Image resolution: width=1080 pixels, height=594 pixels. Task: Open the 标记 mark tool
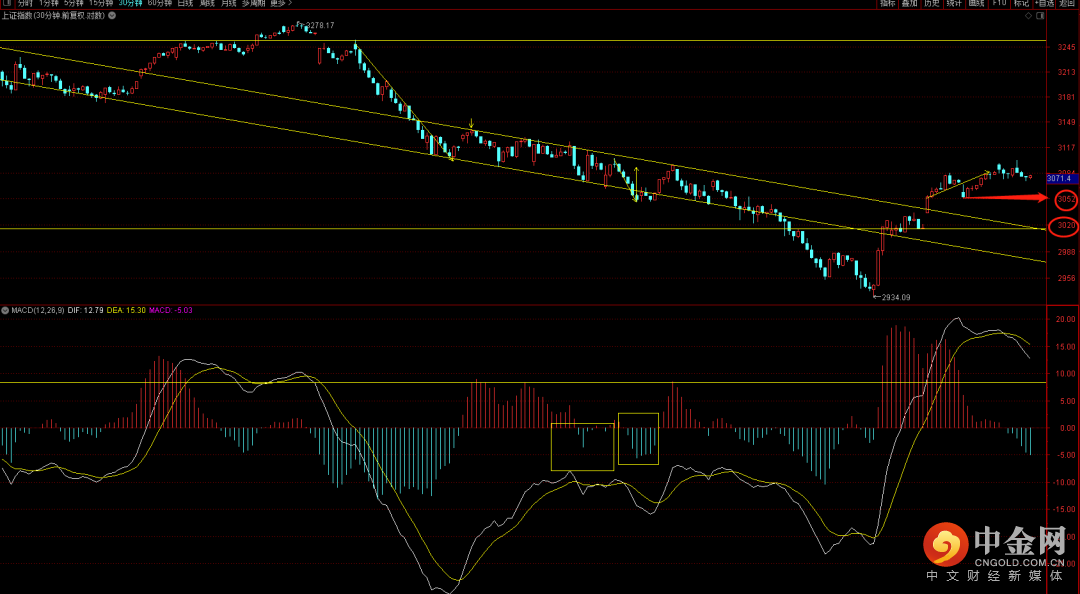click(x=1021, y=4)
